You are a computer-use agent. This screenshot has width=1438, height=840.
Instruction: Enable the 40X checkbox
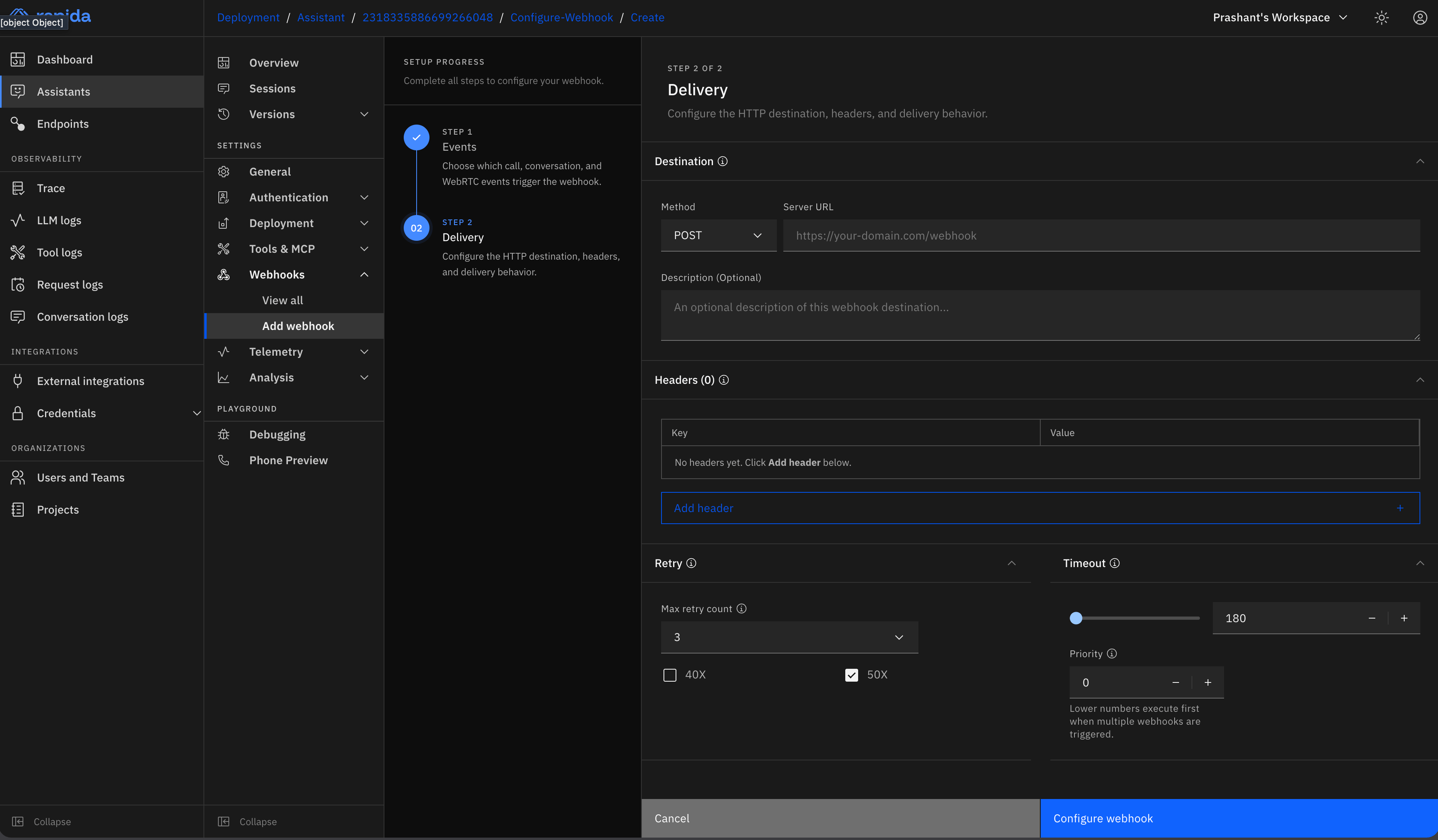pos(670,675)
